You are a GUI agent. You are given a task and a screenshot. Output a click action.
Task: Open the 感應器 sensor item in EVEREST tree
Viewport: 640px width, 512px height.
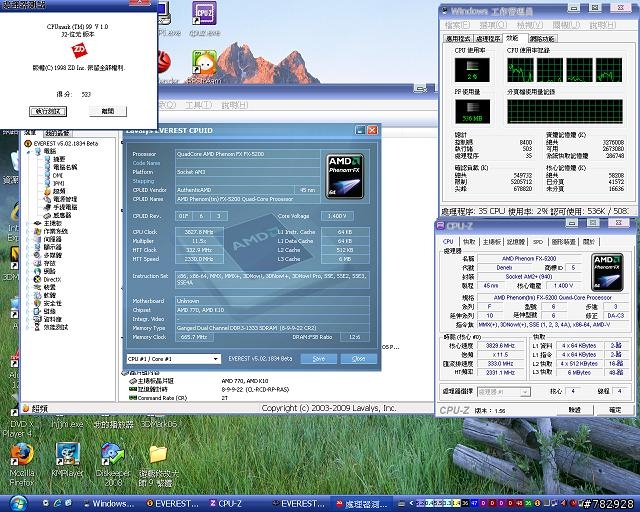point(57,215)
